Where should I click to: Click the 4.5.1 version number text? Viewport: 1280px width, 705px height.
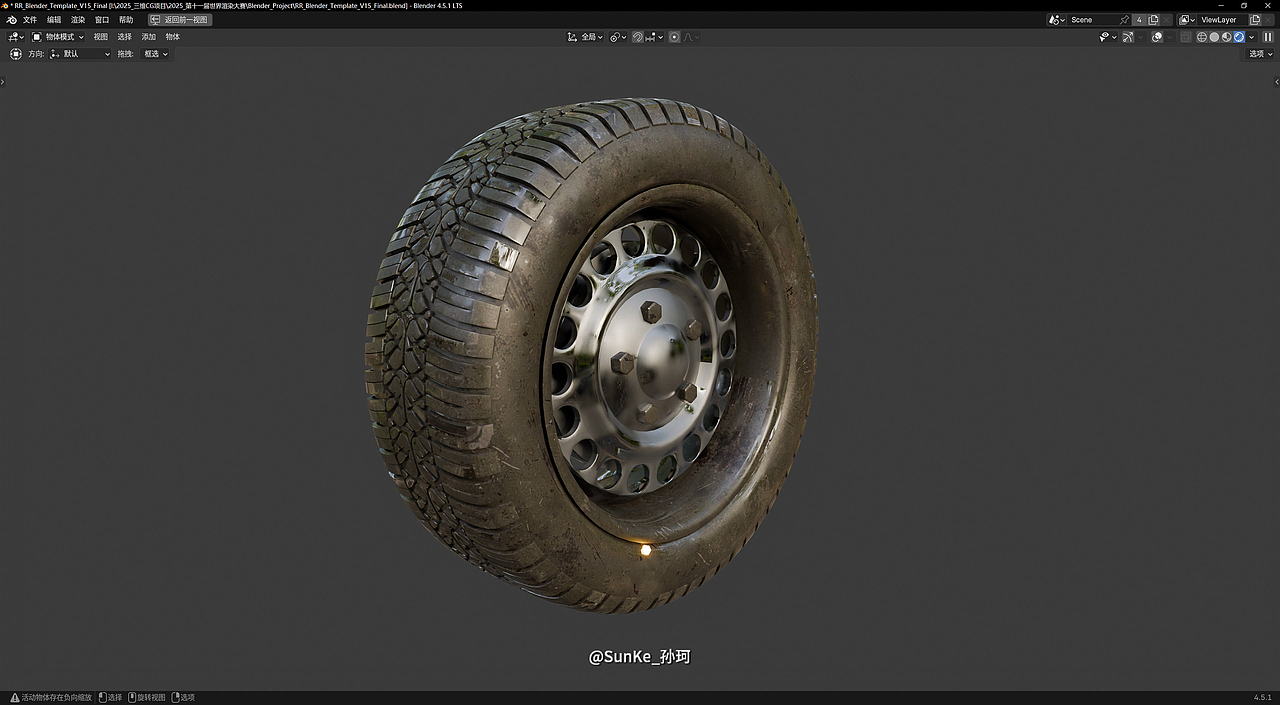click(1263, 697)
